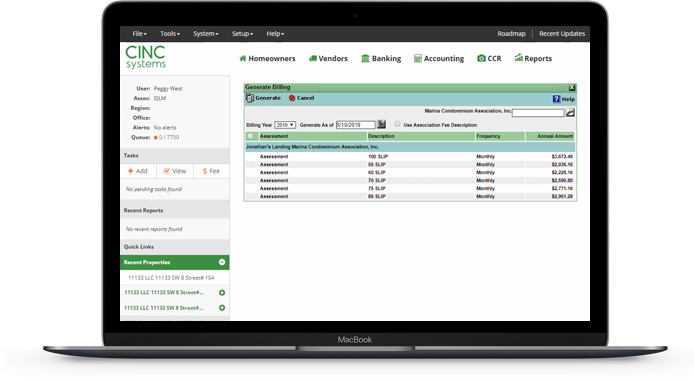The image size is (694, 381).
Task: Click the red Cancel icon in Generate Billing
Action: tap(292, 98)
